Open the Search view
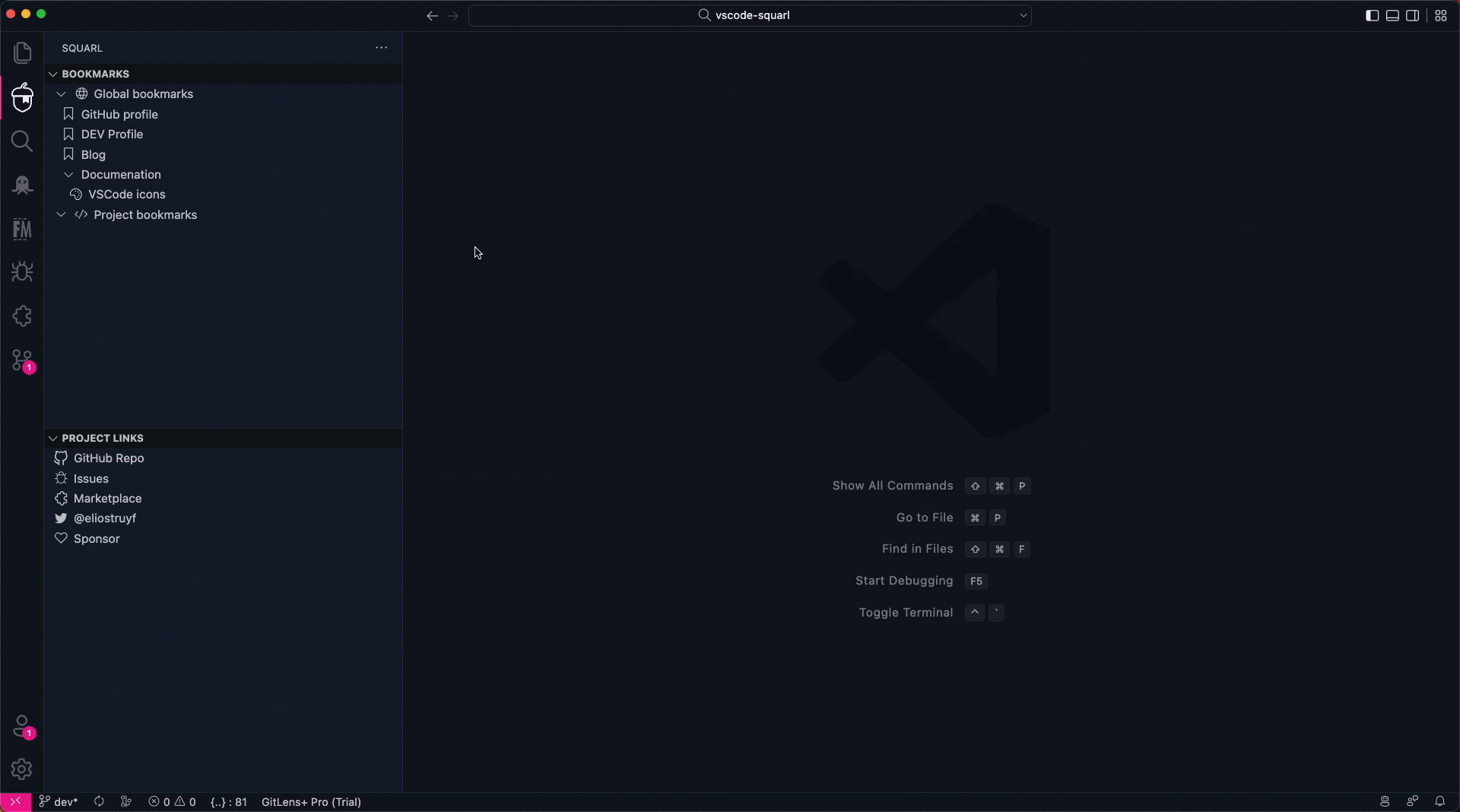 coord(22,141)
